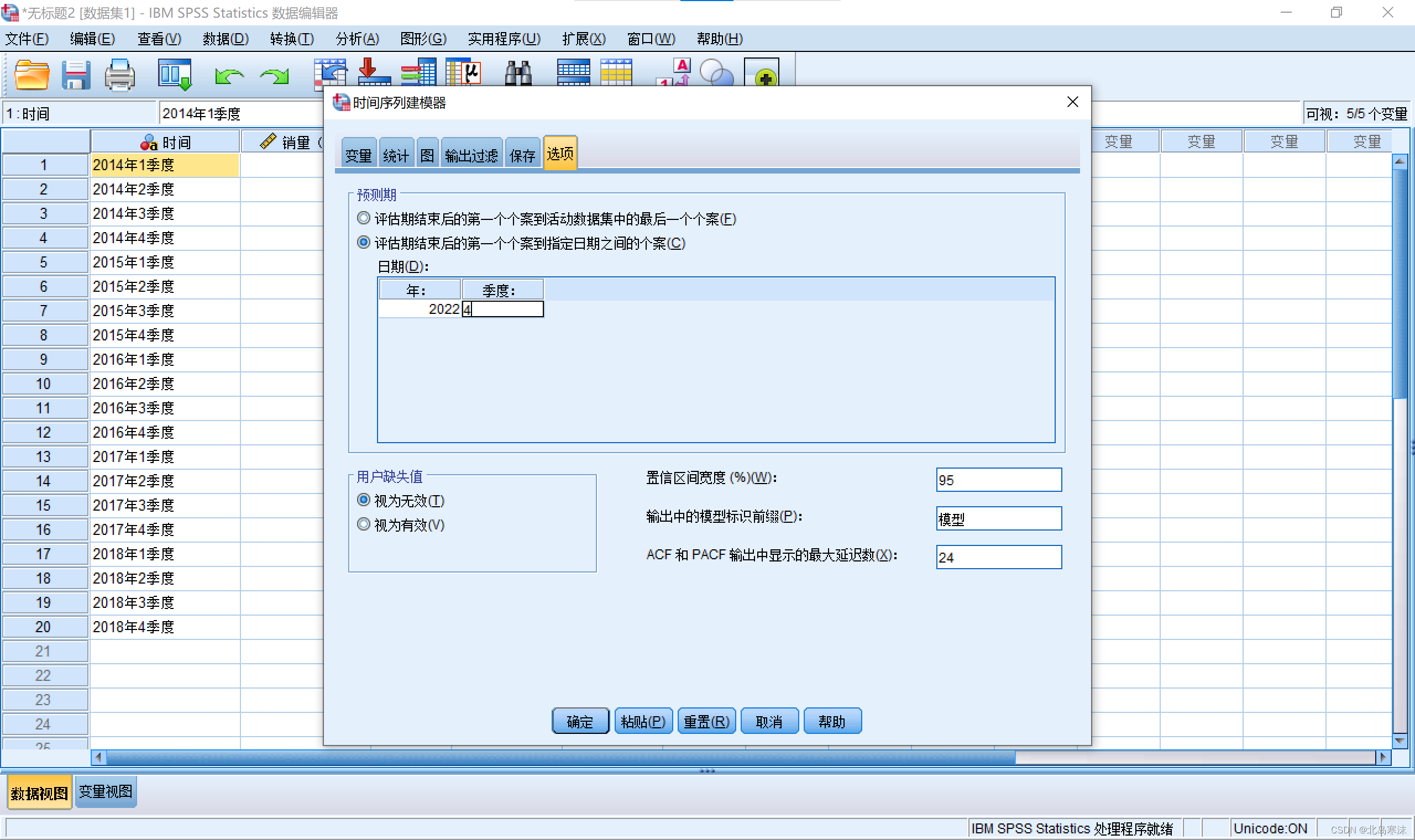This screenshot has width=1415, height=840.
Task: Switch to the 保存 tab
Action: pyautogui.click(x=522, y=155)
